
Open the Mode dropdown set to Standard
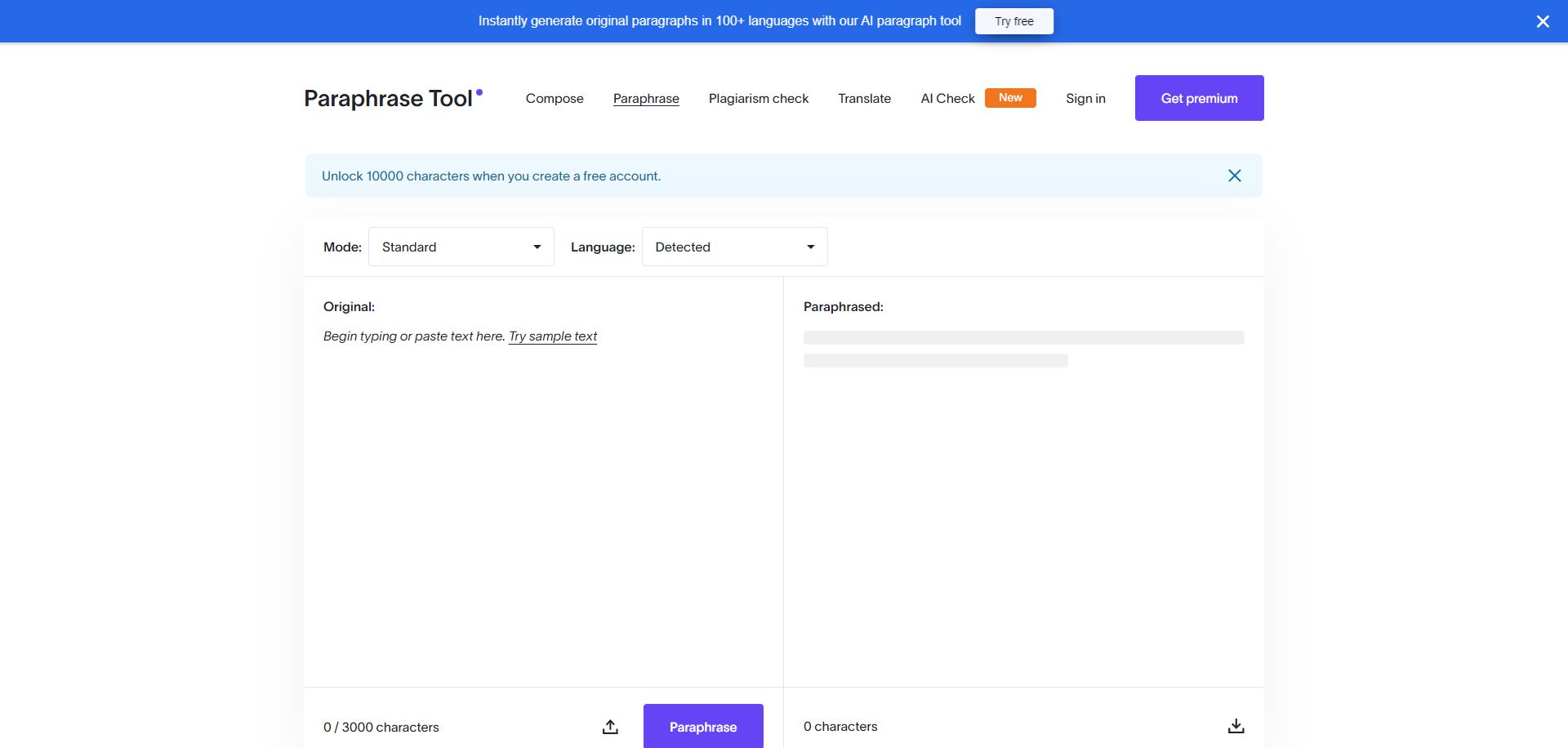click(461, 247)
